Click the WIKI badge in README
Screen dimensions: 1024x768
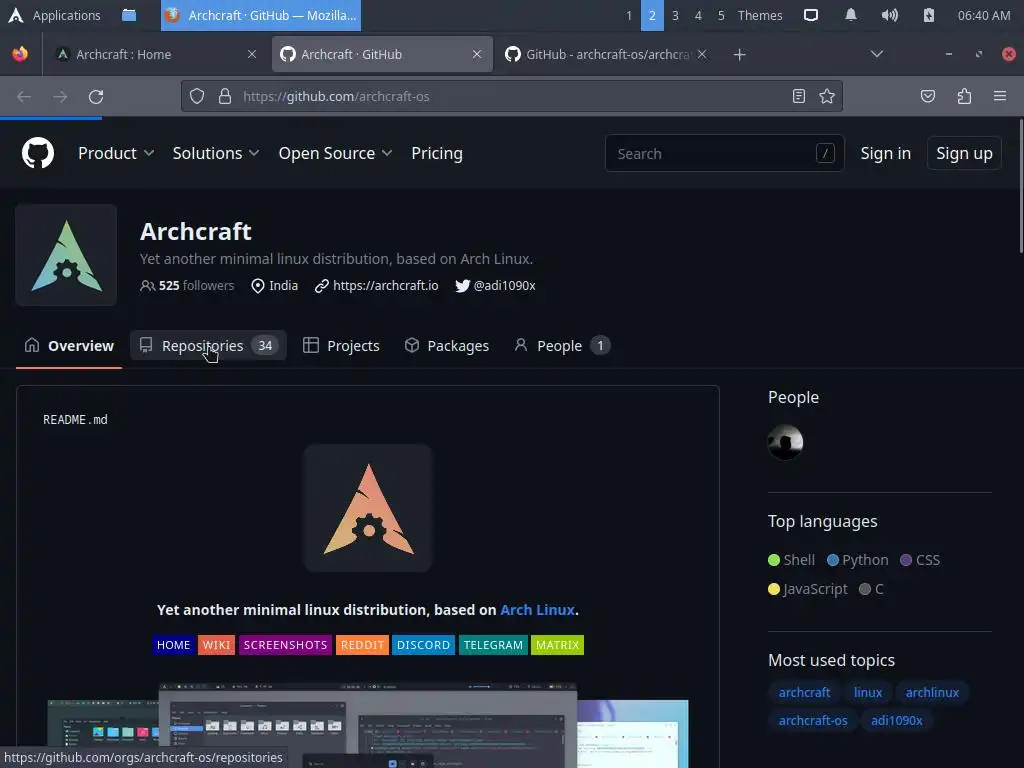click(216, 645)
